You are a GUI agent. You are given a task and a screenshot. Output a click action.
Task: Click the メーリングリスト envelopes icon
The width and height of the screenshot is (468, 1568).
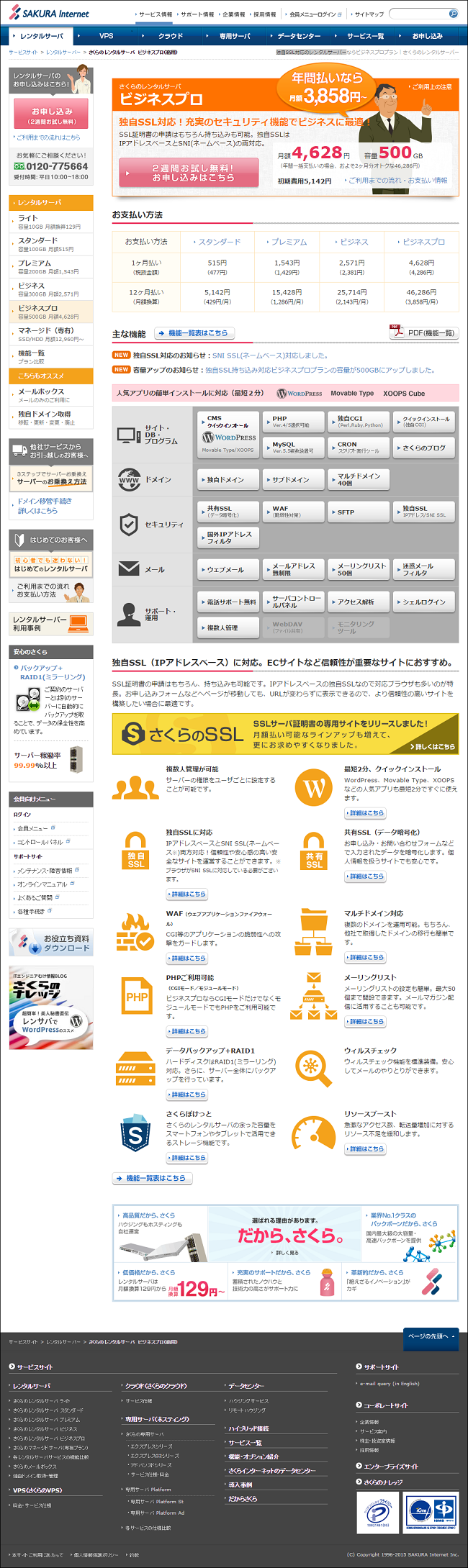tap(314, 996)
